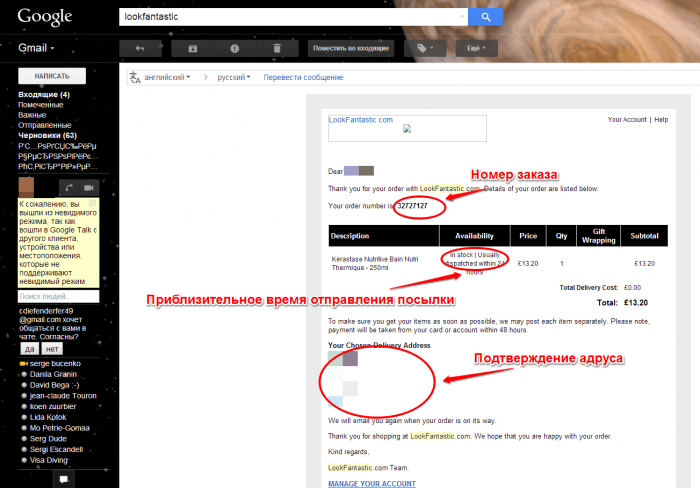Viewport: 700px width, 488px height.
Task: Start a video call with the camera icon
Action: pos(89,188)
